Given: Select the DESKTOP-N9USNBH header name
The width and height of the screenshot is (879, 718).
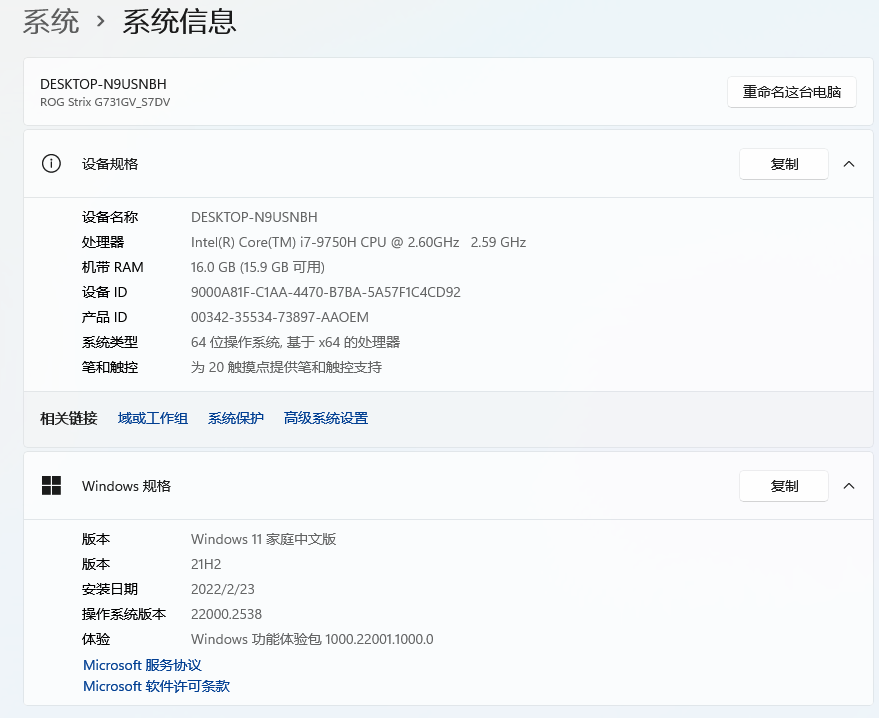Looking at the screenshot, I should click(103, 84).
